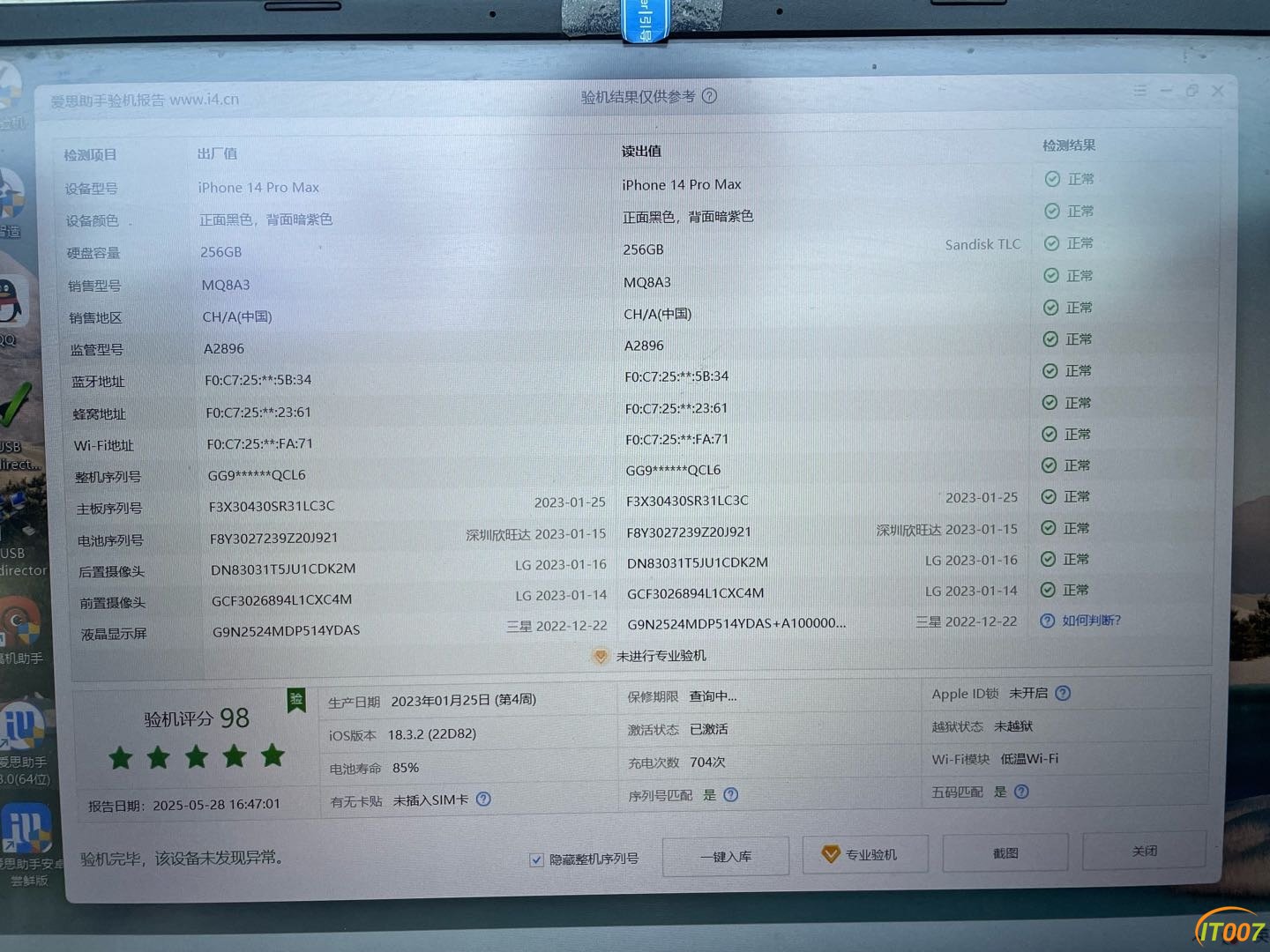
Task: Click the 未越狱 jailbreak status value
Action: pos(1012,726)
